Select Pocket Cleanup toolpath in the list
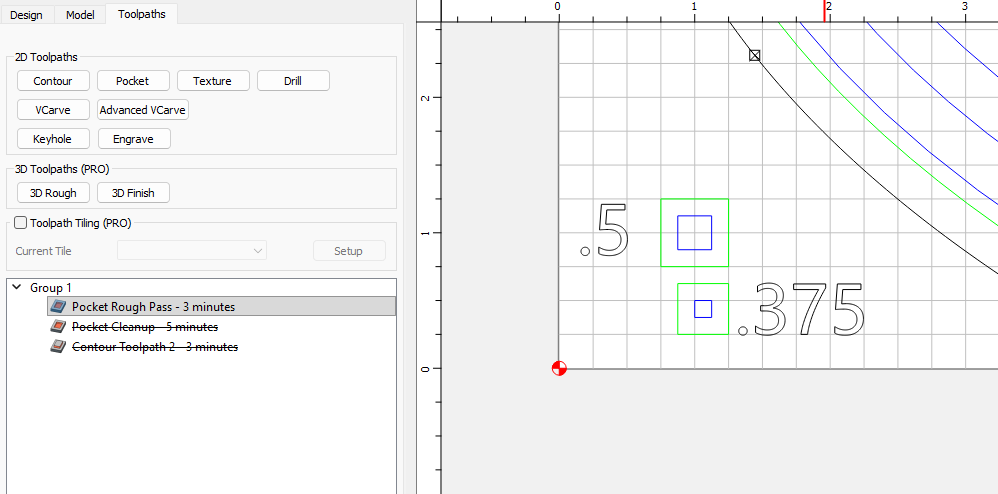Image resolution: width=998 pixels, height=494 pixels. coord(145,327)
